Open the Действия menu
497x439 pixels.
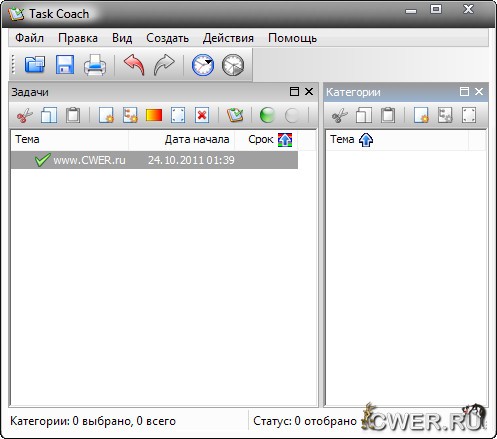coord(228,38)
